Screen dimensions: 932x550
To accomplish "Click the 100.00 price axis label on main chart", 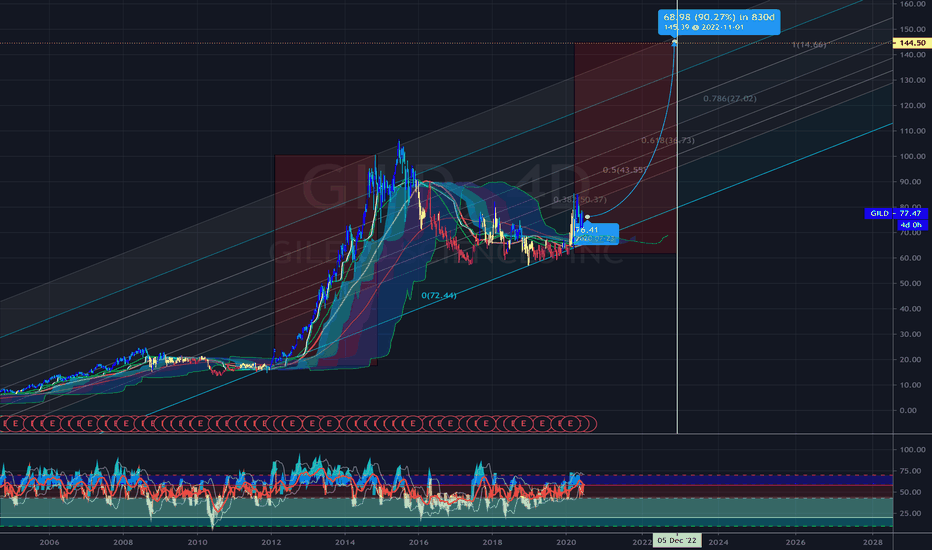I will [912, 156].
